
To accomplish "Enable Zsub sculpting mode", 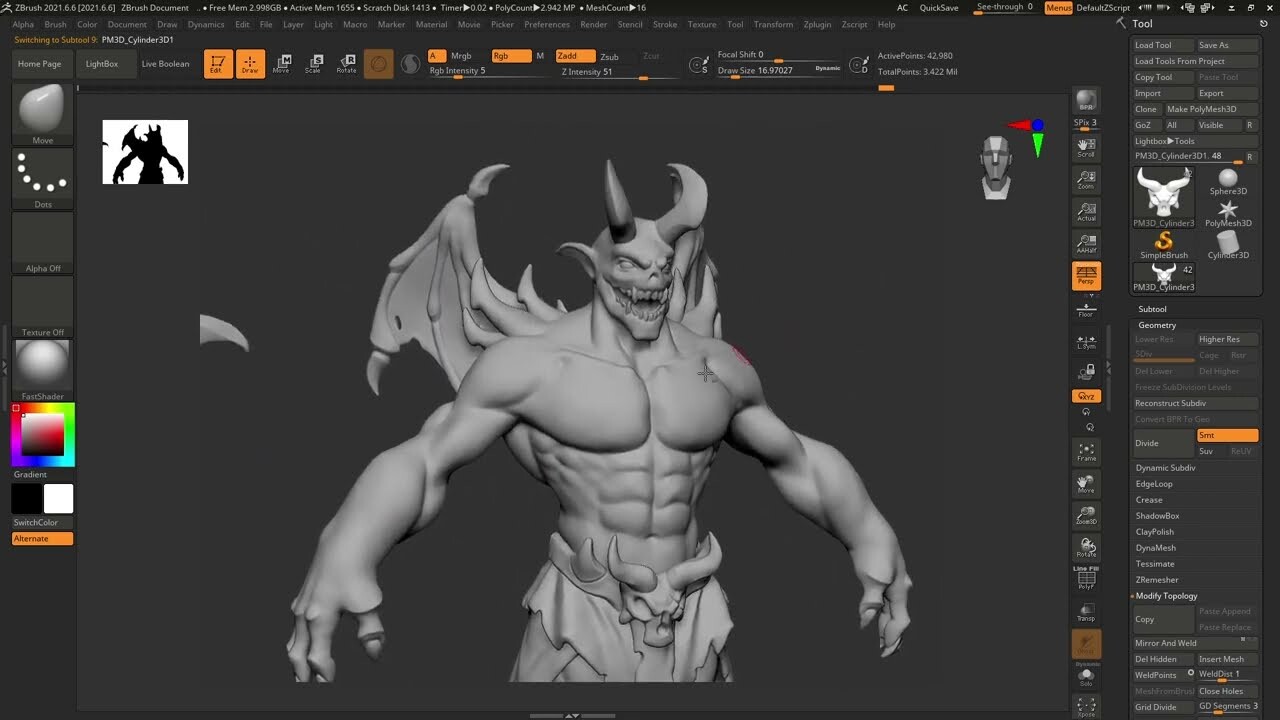I will point(611,56).
